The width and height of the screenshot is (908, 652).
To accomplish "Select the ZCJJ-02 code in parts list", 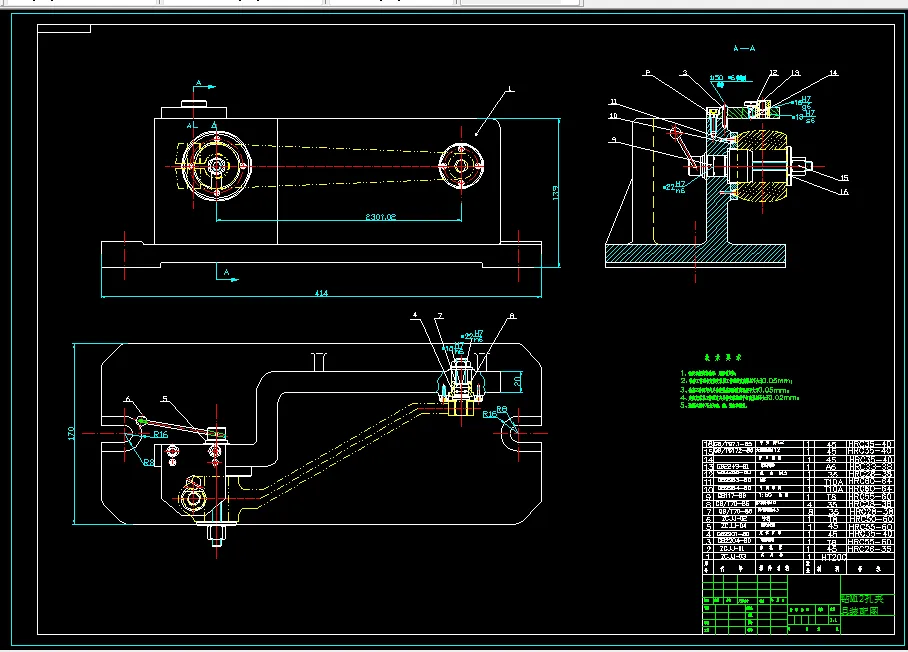I will coord(734,519).
